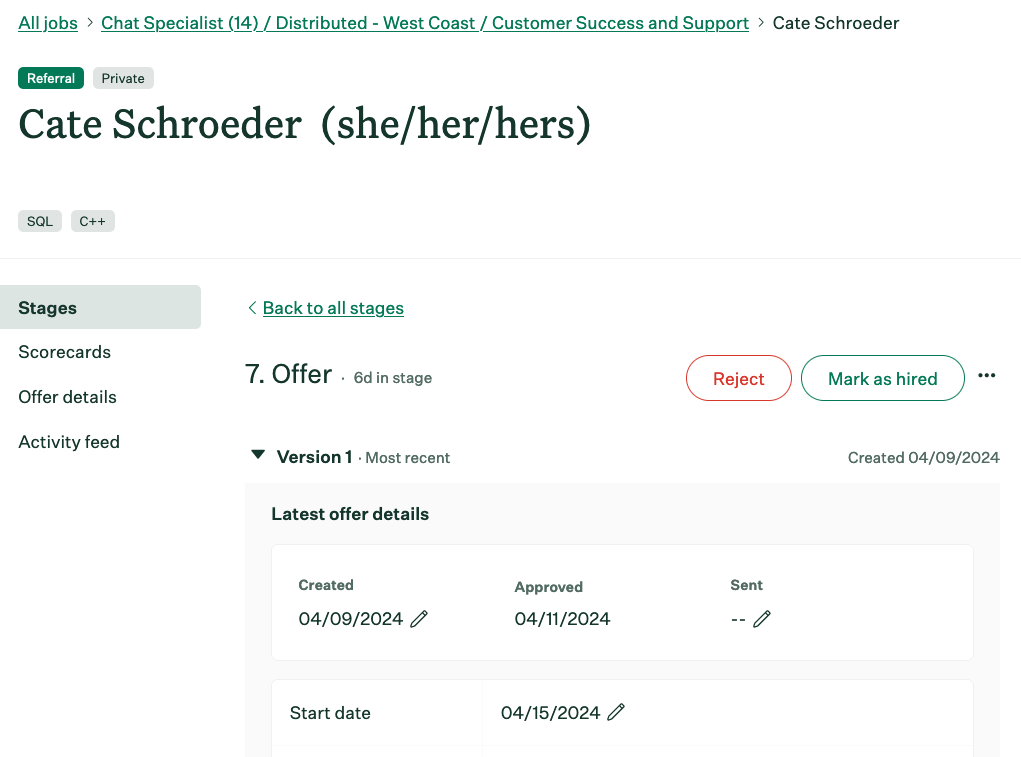Click the back chevron beside Back to all stages
The width and height of the screenshot is (1021, 757).
click(253, 308)
